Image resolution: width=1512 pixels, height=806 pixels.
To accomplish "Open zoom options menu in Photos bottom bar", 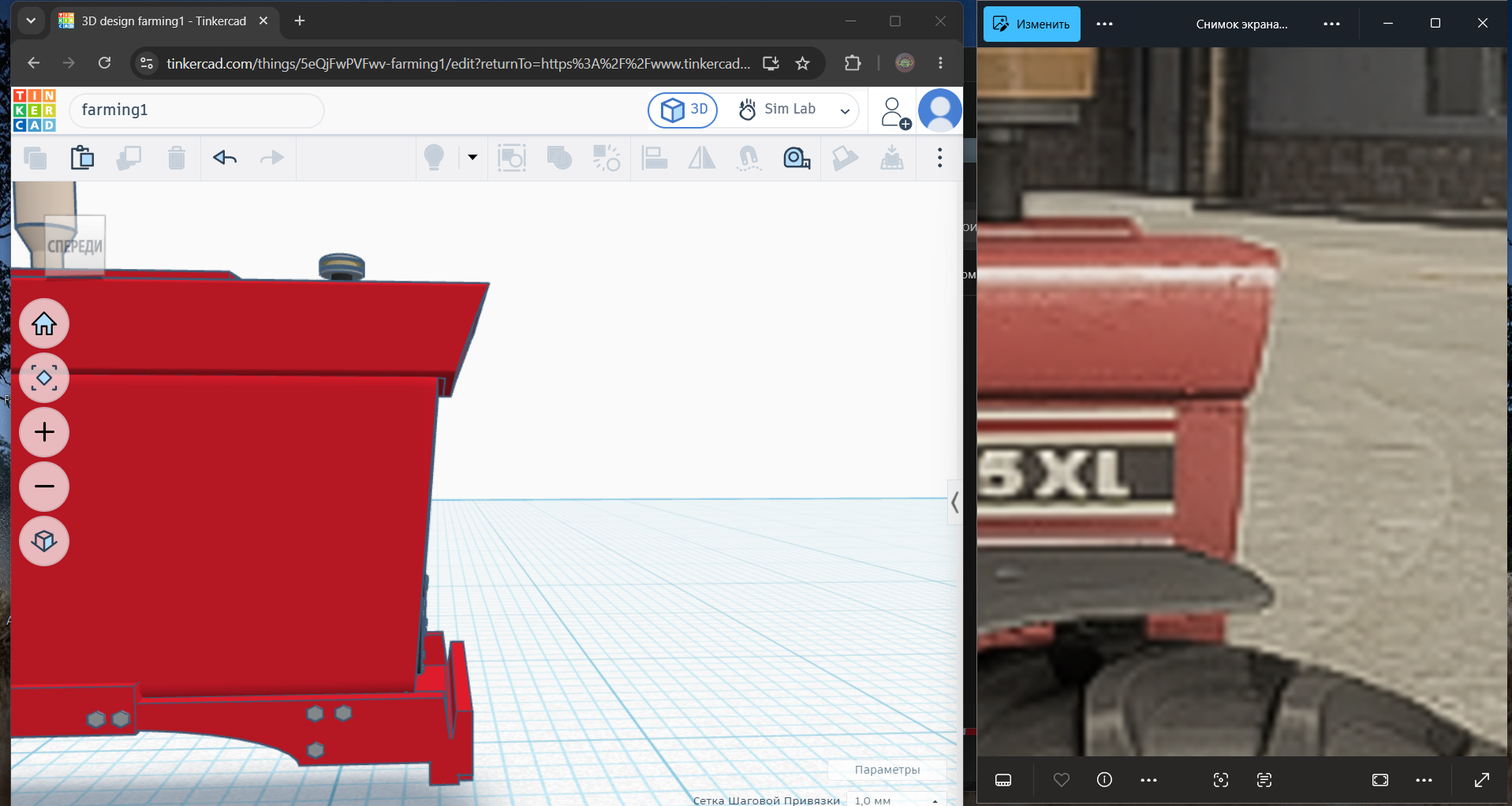I will click(1424, 780).
